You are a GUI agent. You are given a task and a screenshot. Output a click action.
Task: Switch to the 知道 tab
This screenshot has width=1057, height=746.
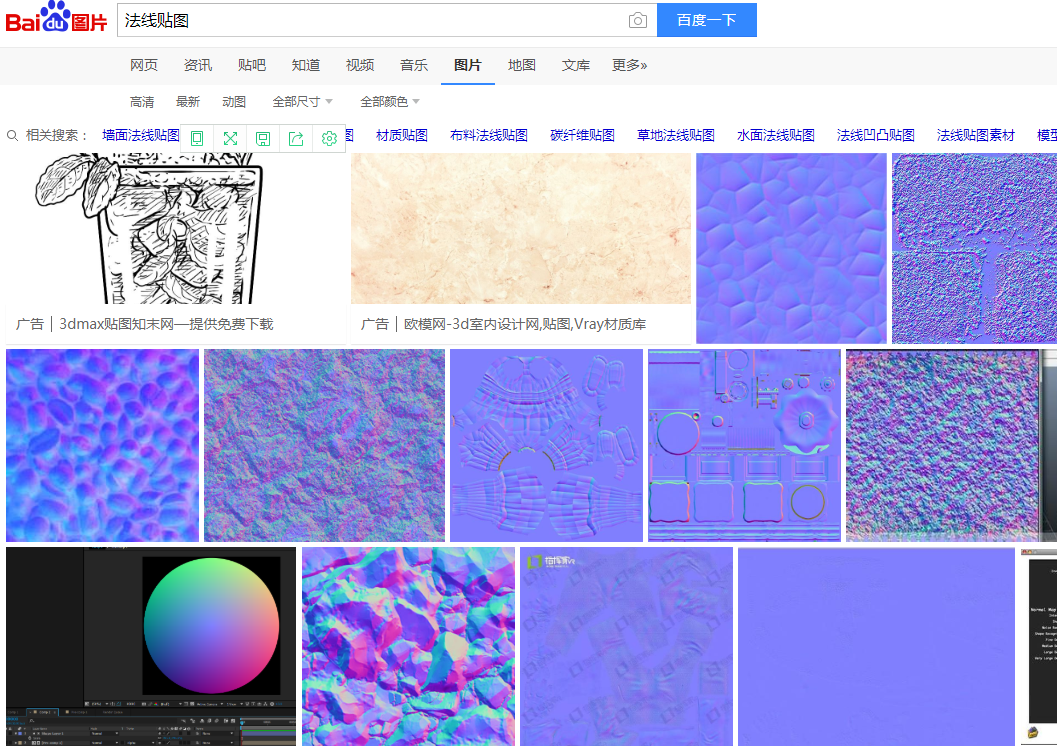tap(305, 65)
